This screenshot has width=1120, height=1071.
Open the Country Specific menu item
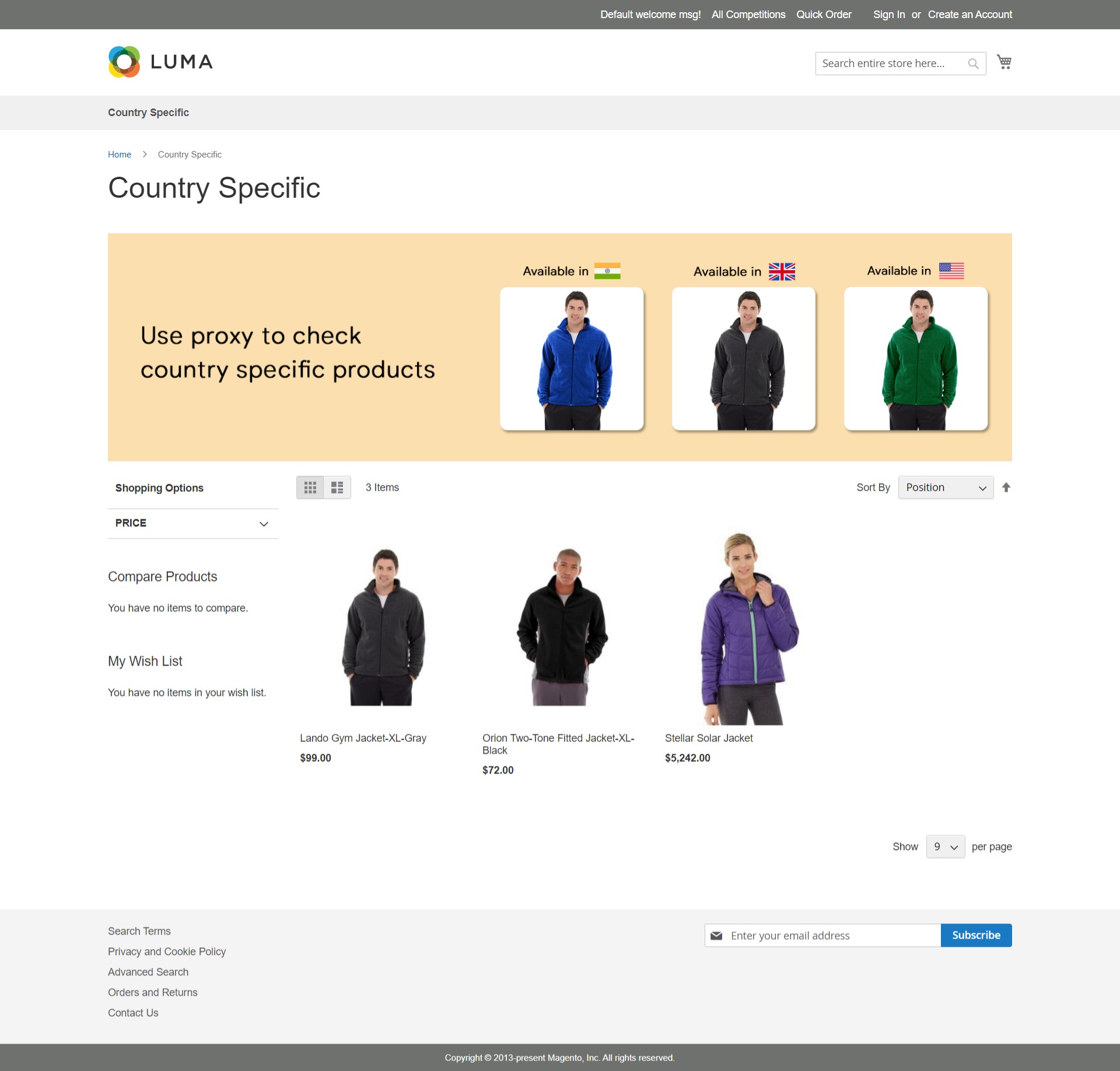148,113
